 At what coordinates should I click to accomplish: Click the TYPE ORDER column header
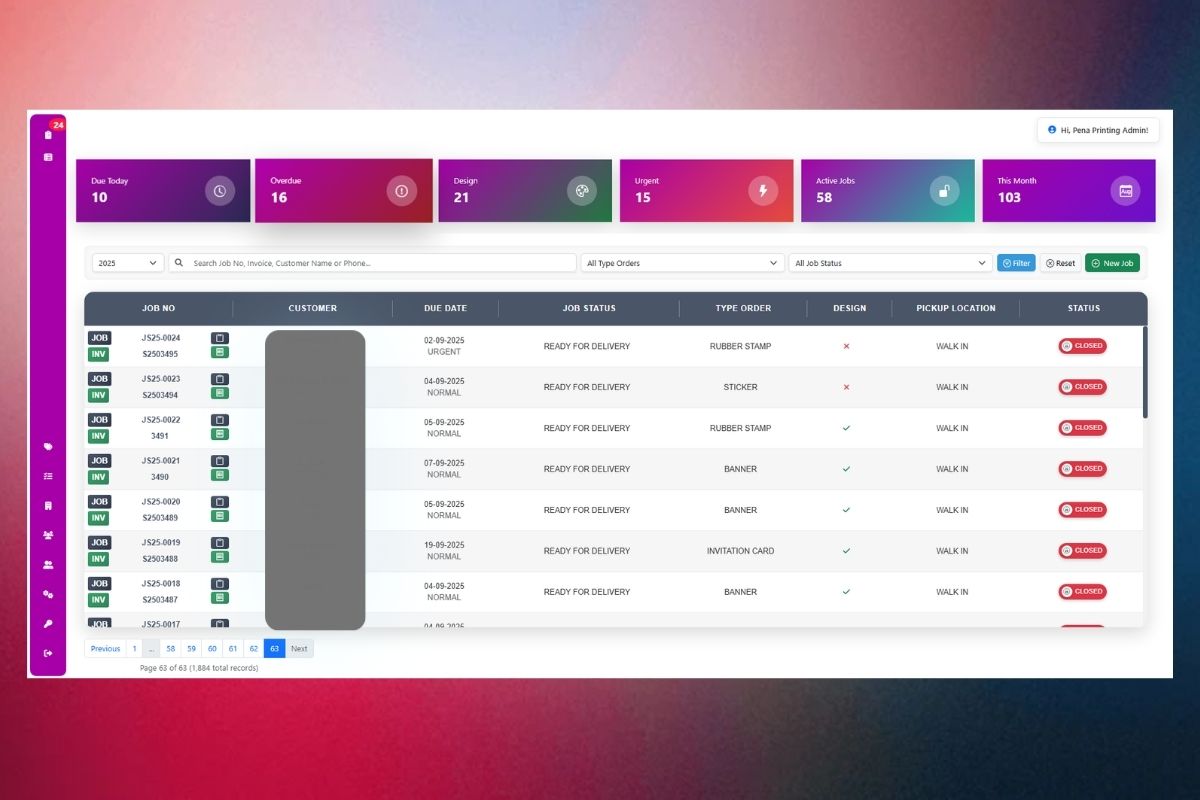[743, 308]
